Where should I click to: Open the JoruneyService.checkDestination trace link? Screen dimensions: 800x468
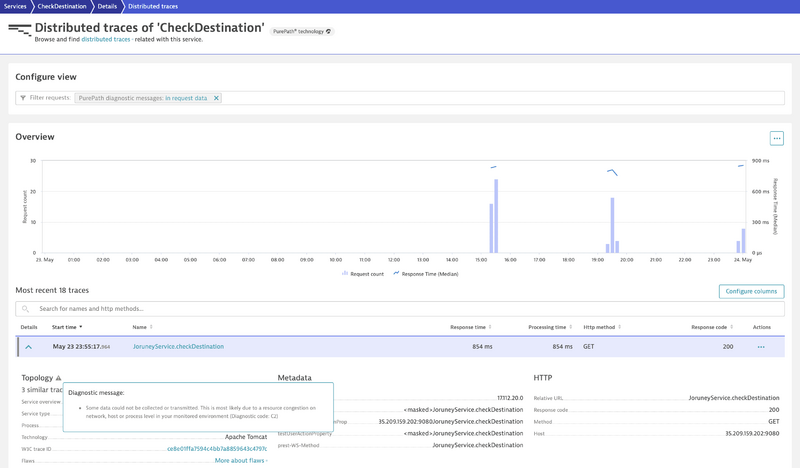(178, 347)
